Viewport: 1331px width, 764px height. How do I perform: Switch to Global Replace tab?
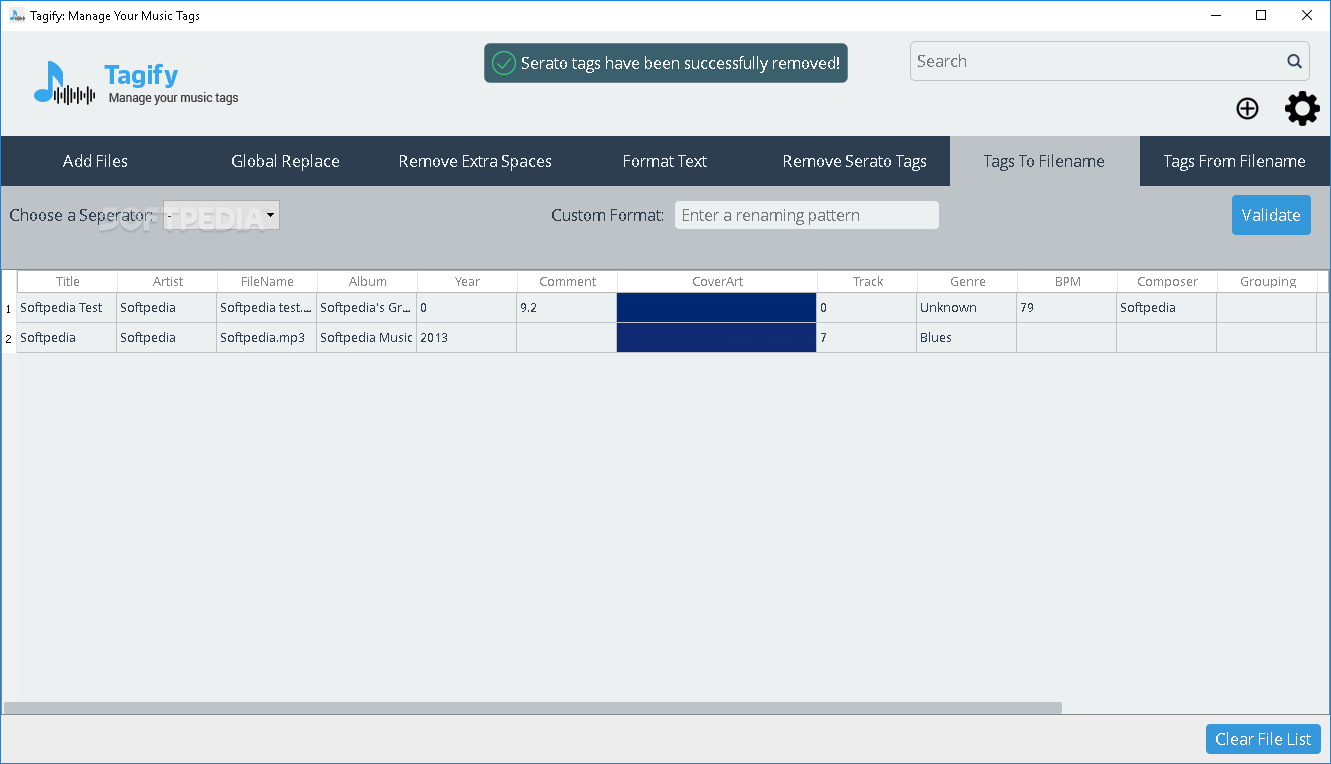(285, 161)
